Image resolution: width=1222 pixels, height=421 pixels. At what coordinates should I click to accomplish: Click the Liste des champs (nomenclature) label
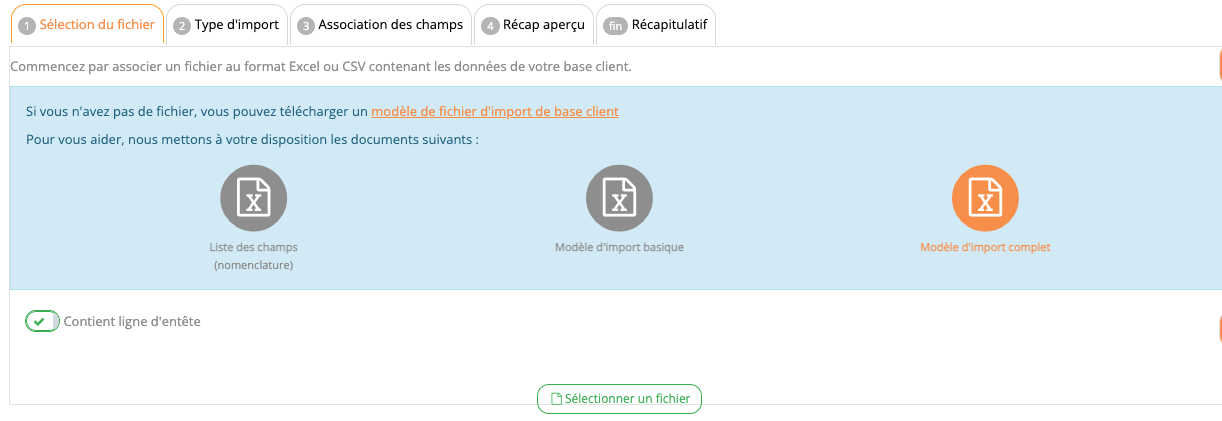click(253, 256)
